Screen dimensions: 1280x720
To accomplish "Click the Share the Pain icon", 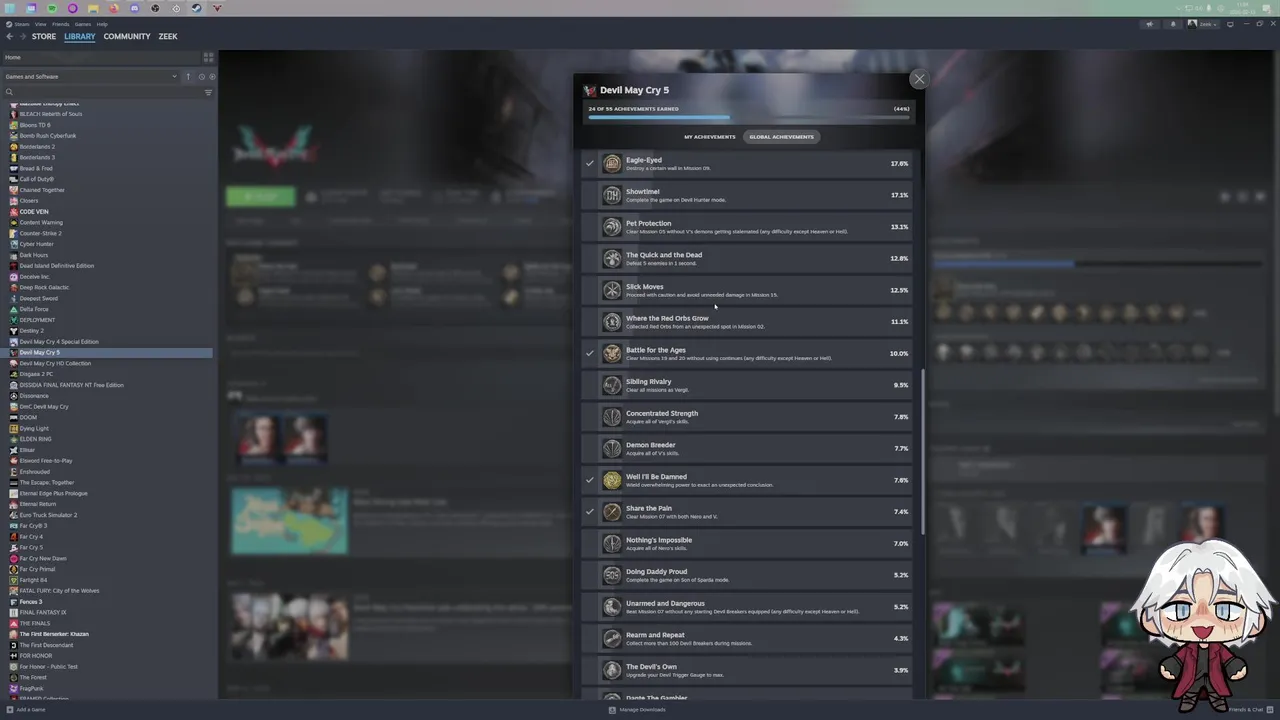I will [612, 512].
